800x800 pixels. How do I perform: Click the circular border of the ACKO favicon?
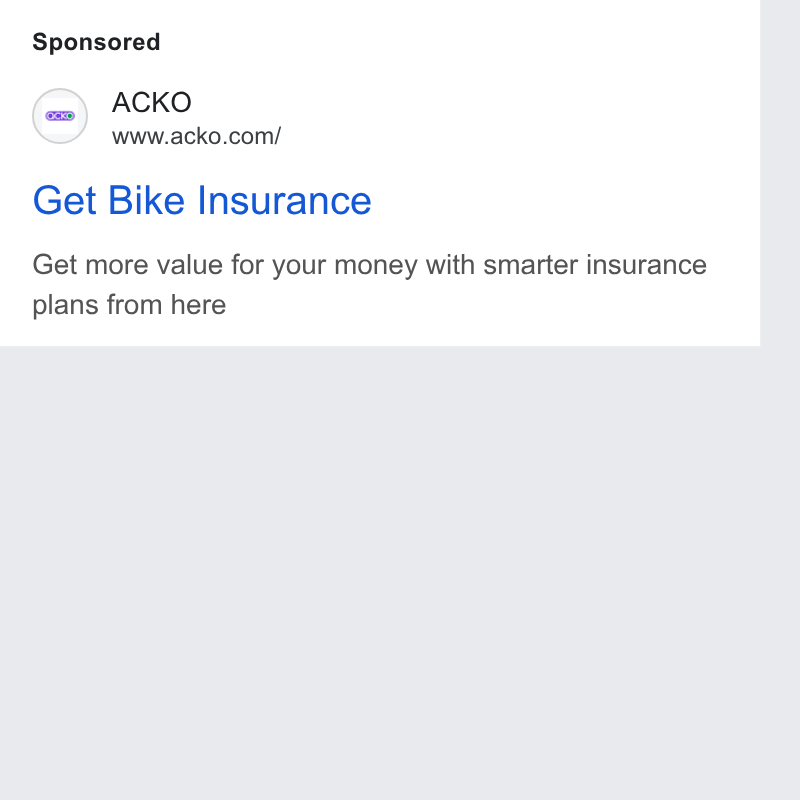click(x=60, y=89)
